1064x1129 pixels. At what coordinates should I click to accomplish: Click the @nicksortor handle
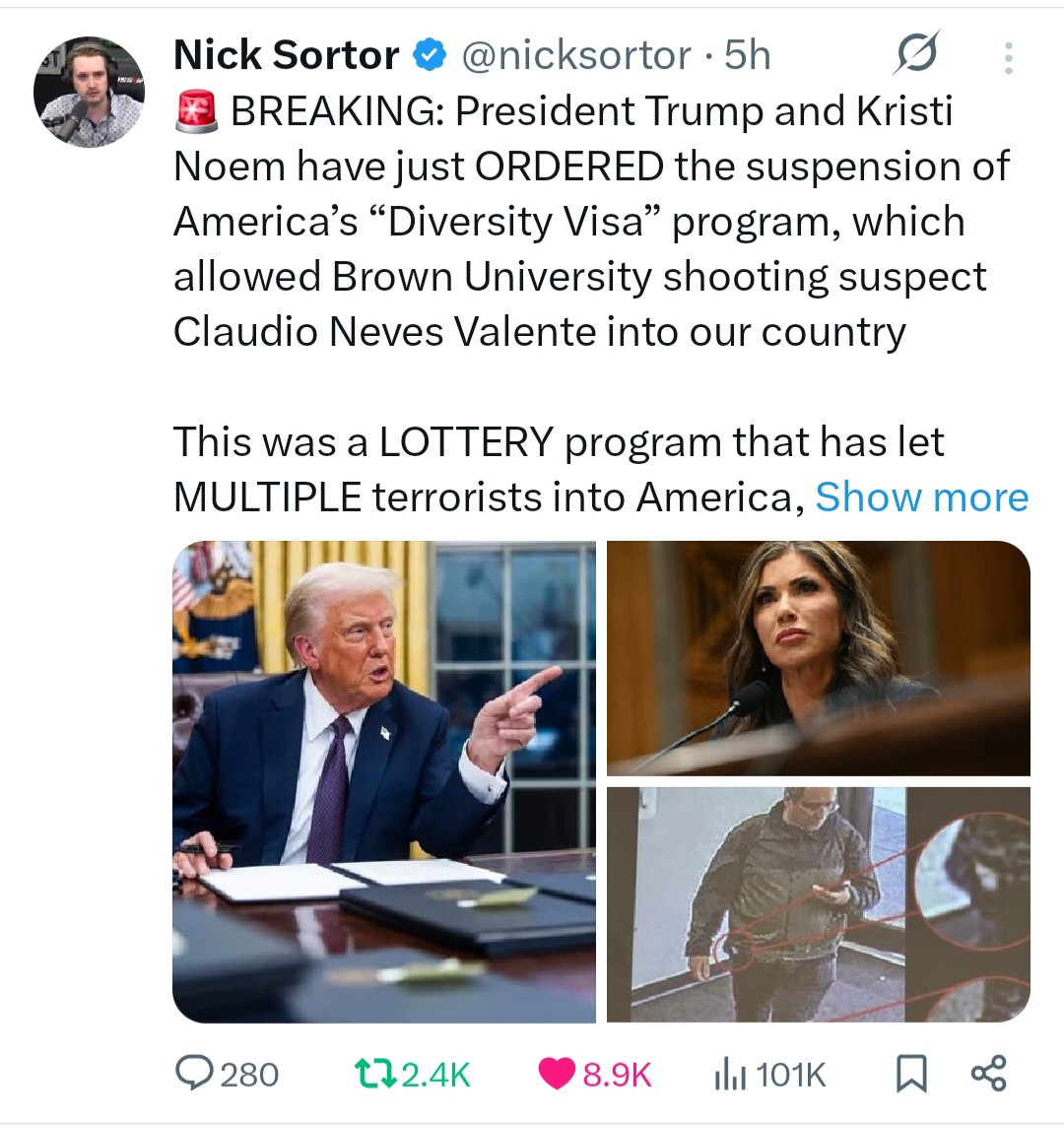(576, 55)
